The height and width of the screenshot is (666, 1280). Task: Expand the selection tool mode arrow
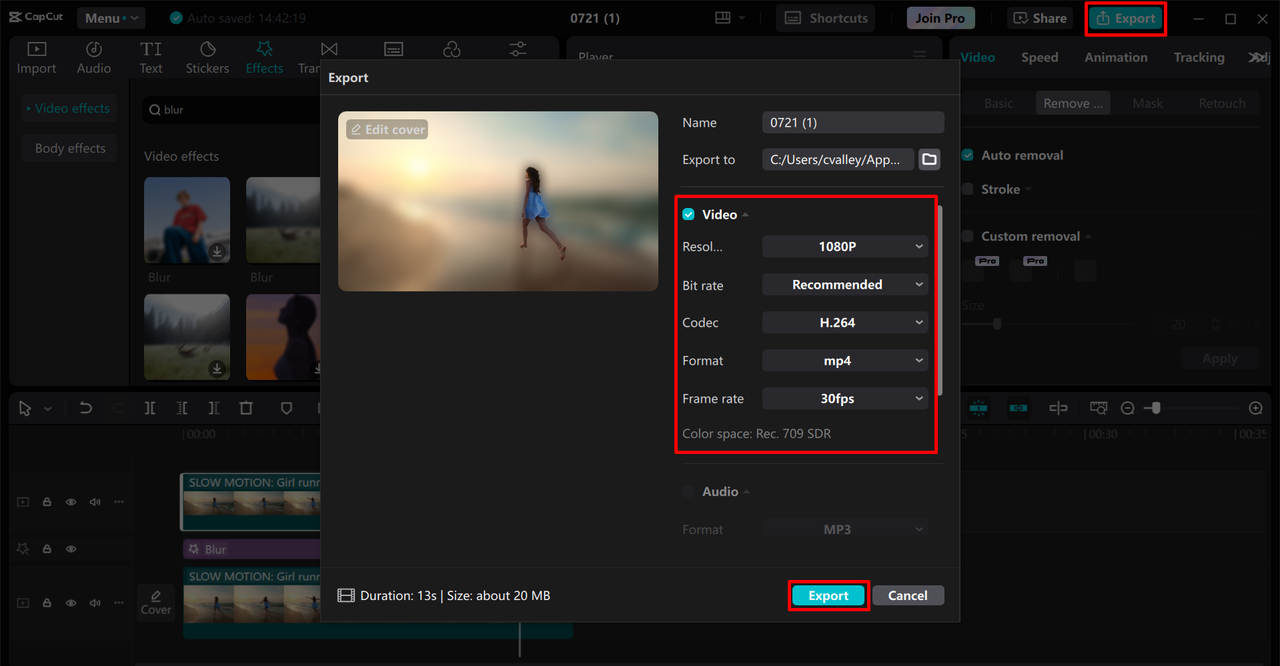tap(48, 409)
